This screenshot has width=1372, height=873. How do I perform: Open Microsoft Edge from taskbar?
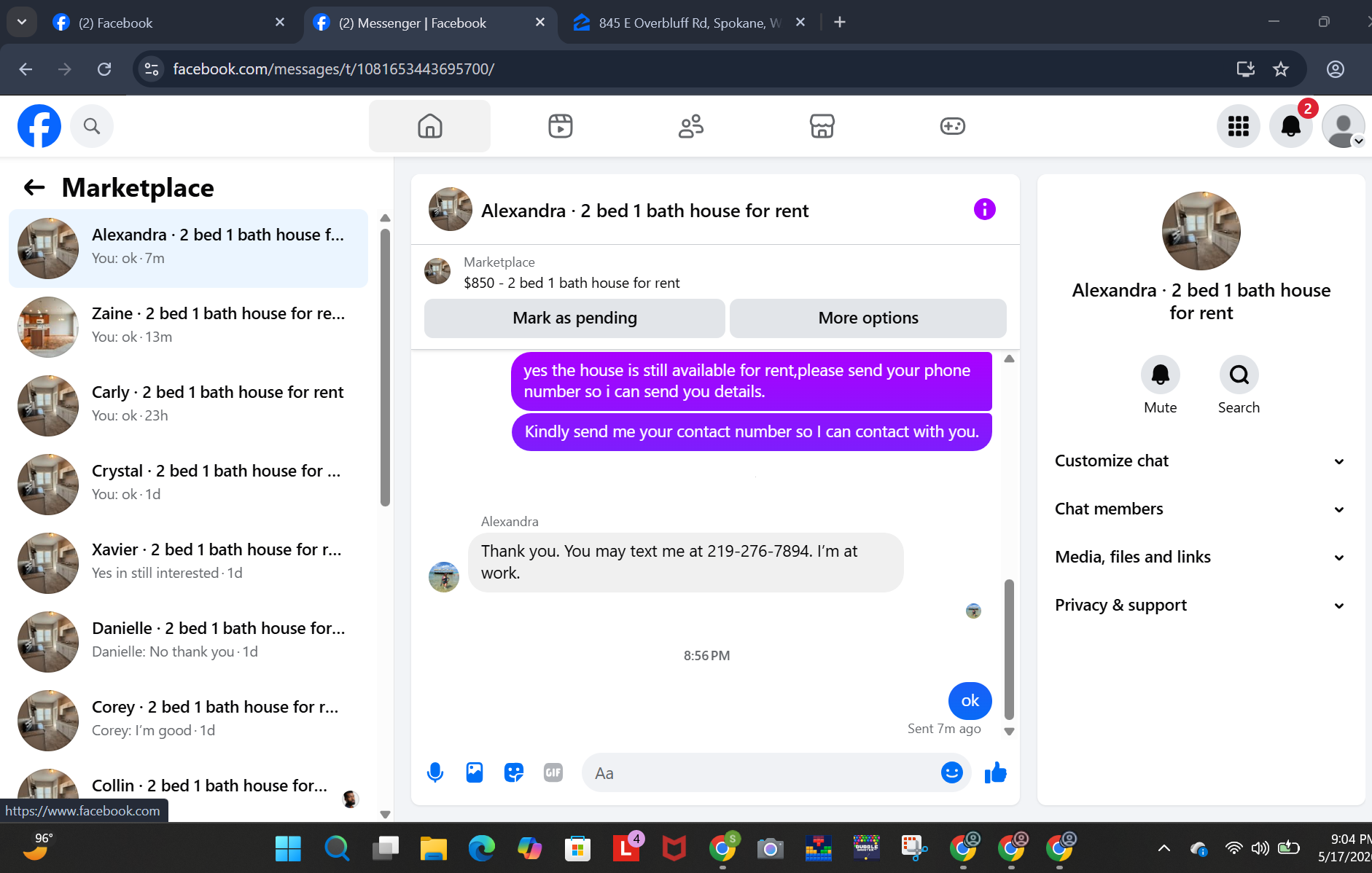point(481,848)
